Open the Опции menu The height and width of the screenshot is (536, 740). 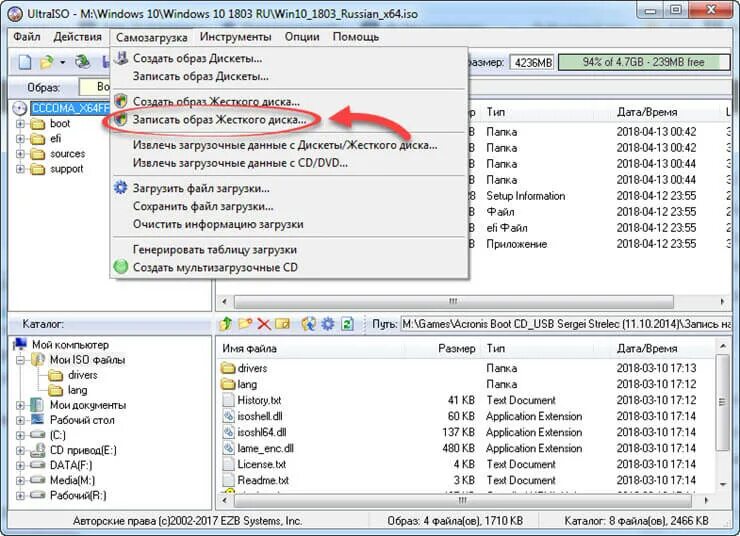coord(302,37)
